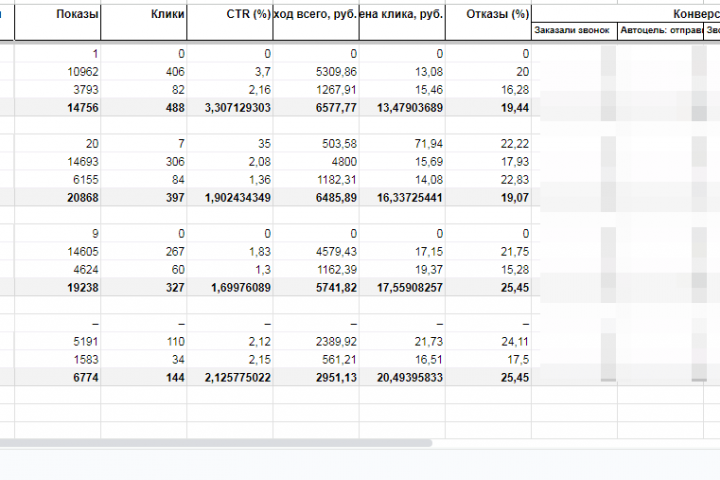
Task: Select bounce total 19,44
Action: coord(489,107)
